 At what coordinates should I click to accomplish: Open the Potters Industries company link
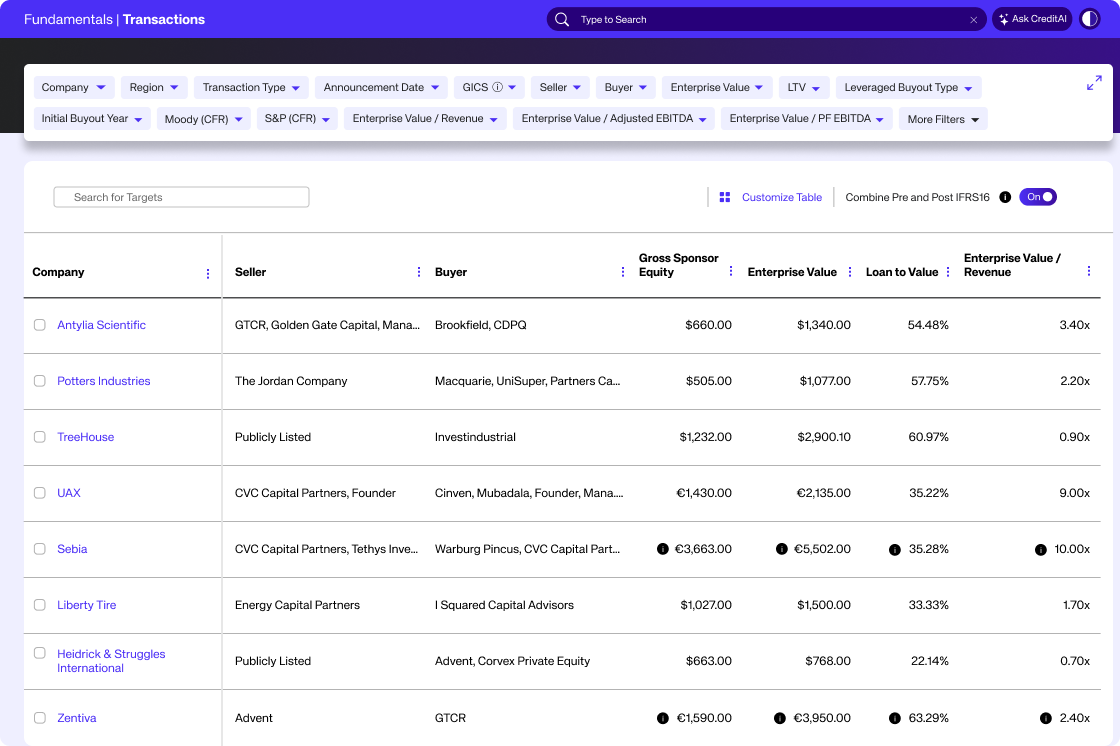tap(104, 381)
